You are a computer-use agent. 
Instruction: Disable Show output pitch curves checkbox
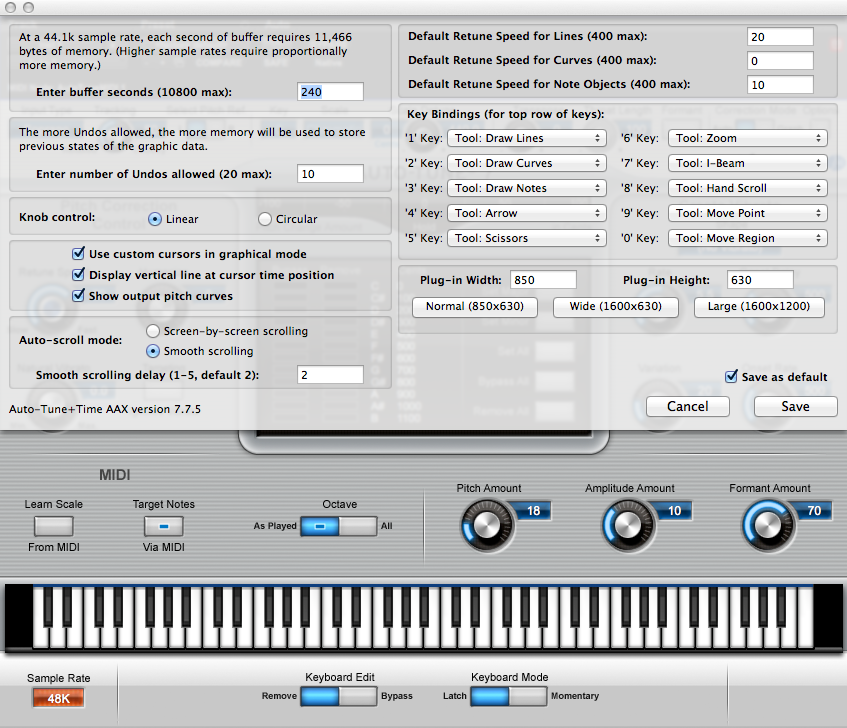pos(80,296)
